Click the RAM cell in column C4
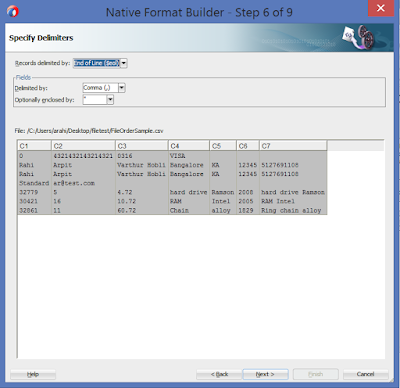This screenshot has height=388, width=400. [189, 201]
